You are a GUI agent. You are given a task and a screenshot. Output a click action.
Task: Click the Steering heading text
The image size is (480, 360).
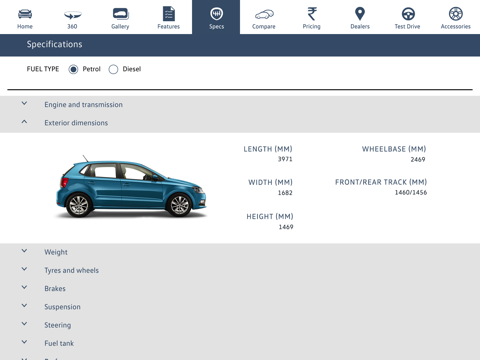click(x=58, y=325)
